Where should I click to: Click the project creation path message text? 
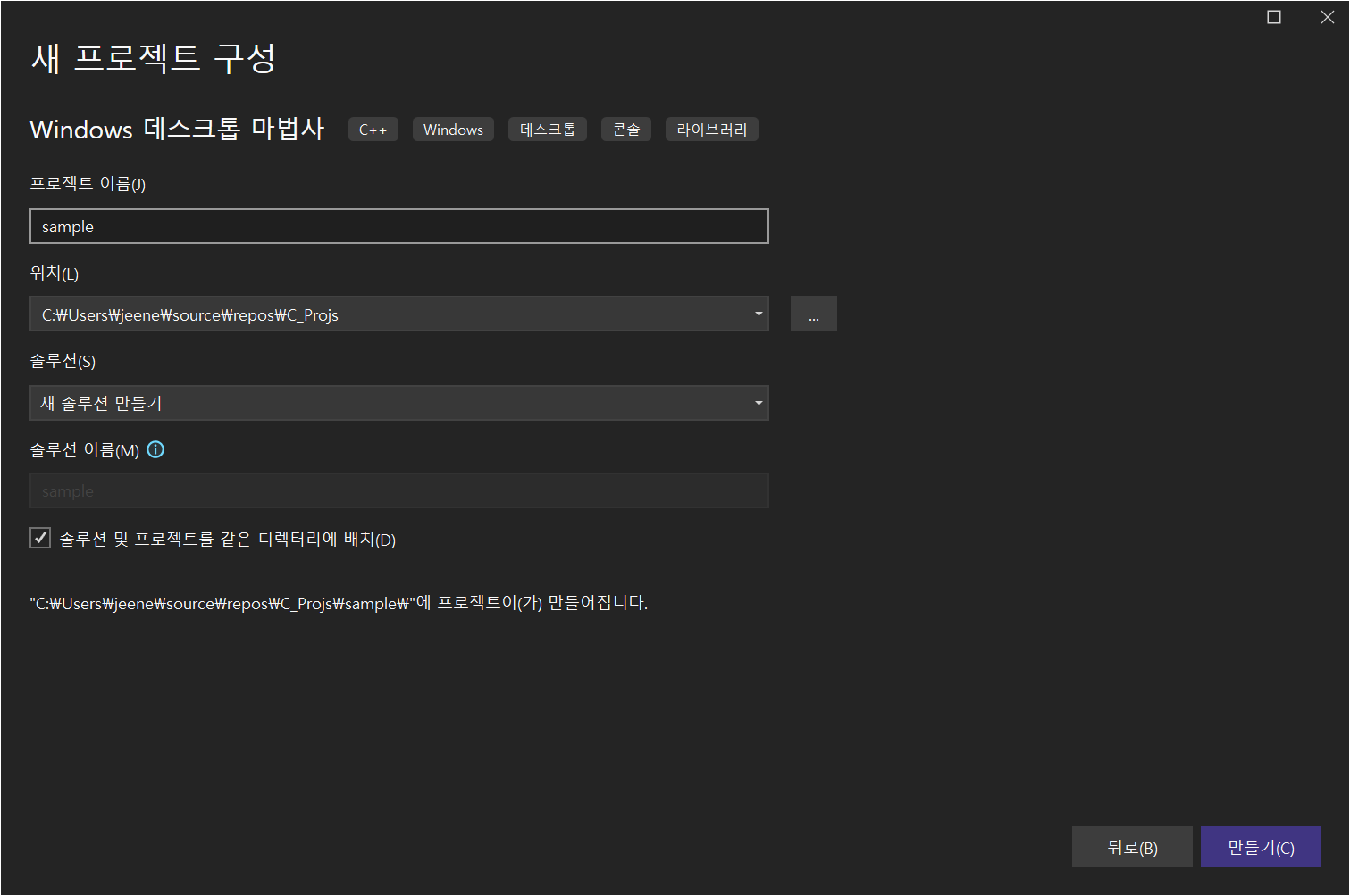(339, 603)
